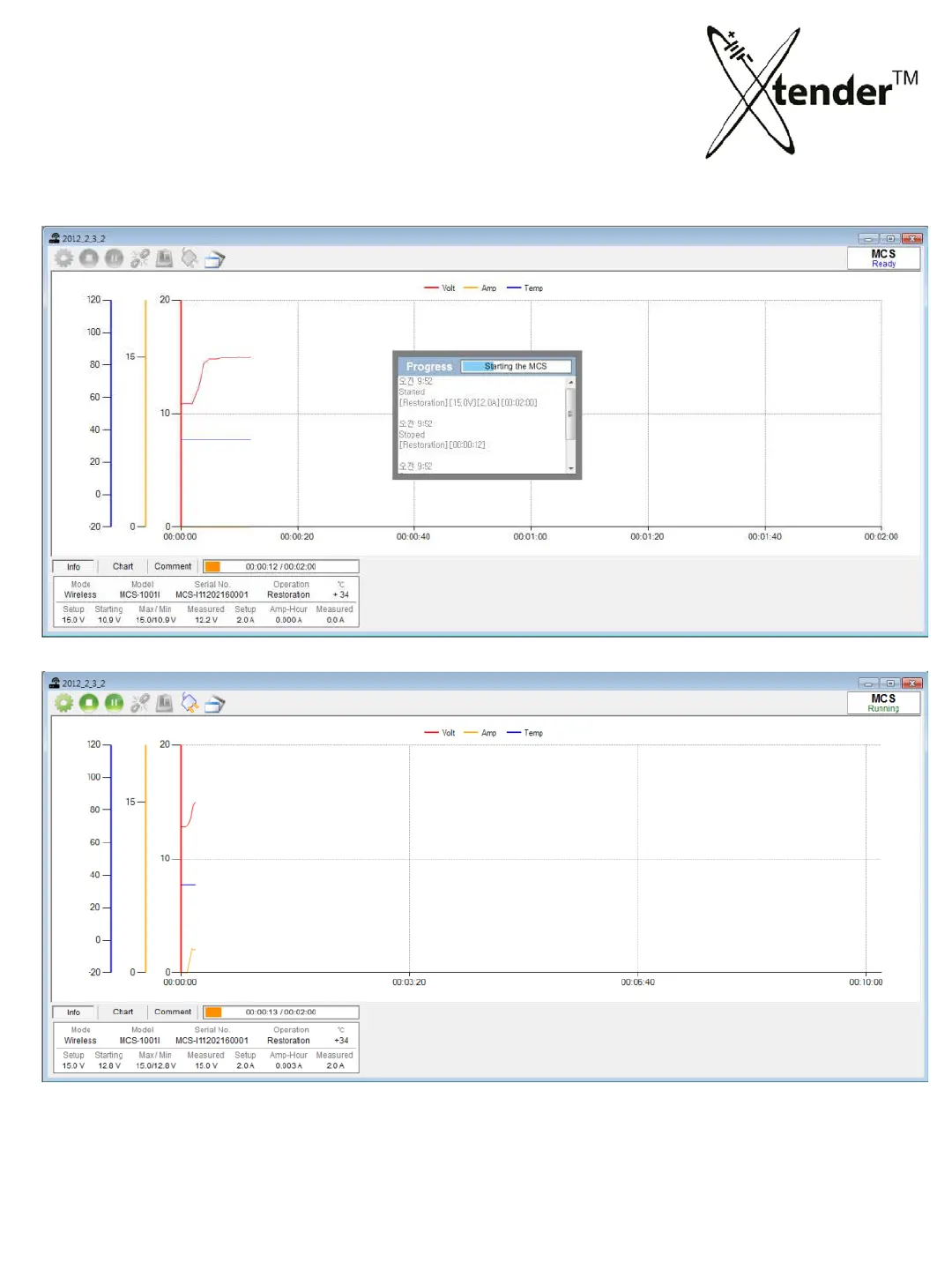Click Model 'MCS-1001I' in Running window

pyautogui.click(x=140, y=1041)
